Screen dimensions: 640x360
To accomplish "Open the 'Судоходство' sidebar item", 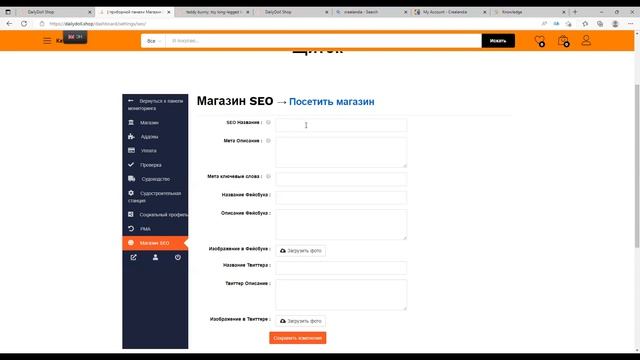I will [155, 179].
